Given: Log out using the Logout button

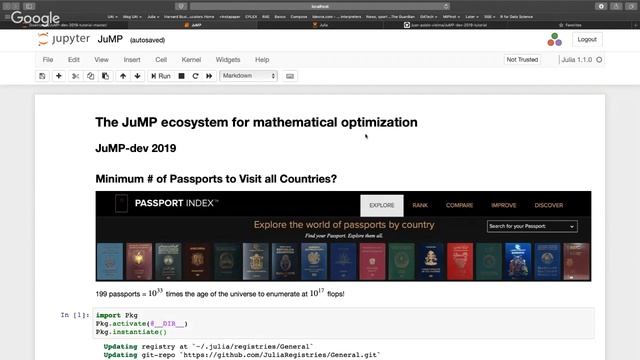Looking at the screenshot, I should pos(587,40).
